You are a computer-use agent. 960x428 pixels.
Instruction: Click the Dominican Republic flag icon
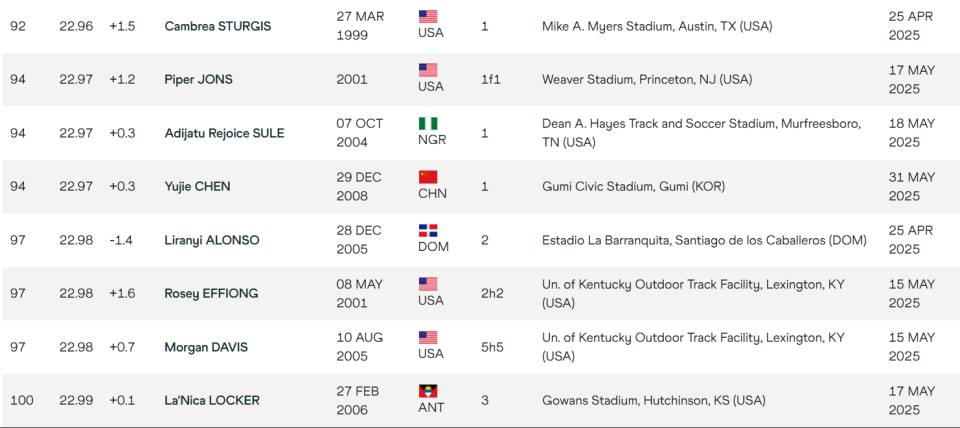(428, 231)
